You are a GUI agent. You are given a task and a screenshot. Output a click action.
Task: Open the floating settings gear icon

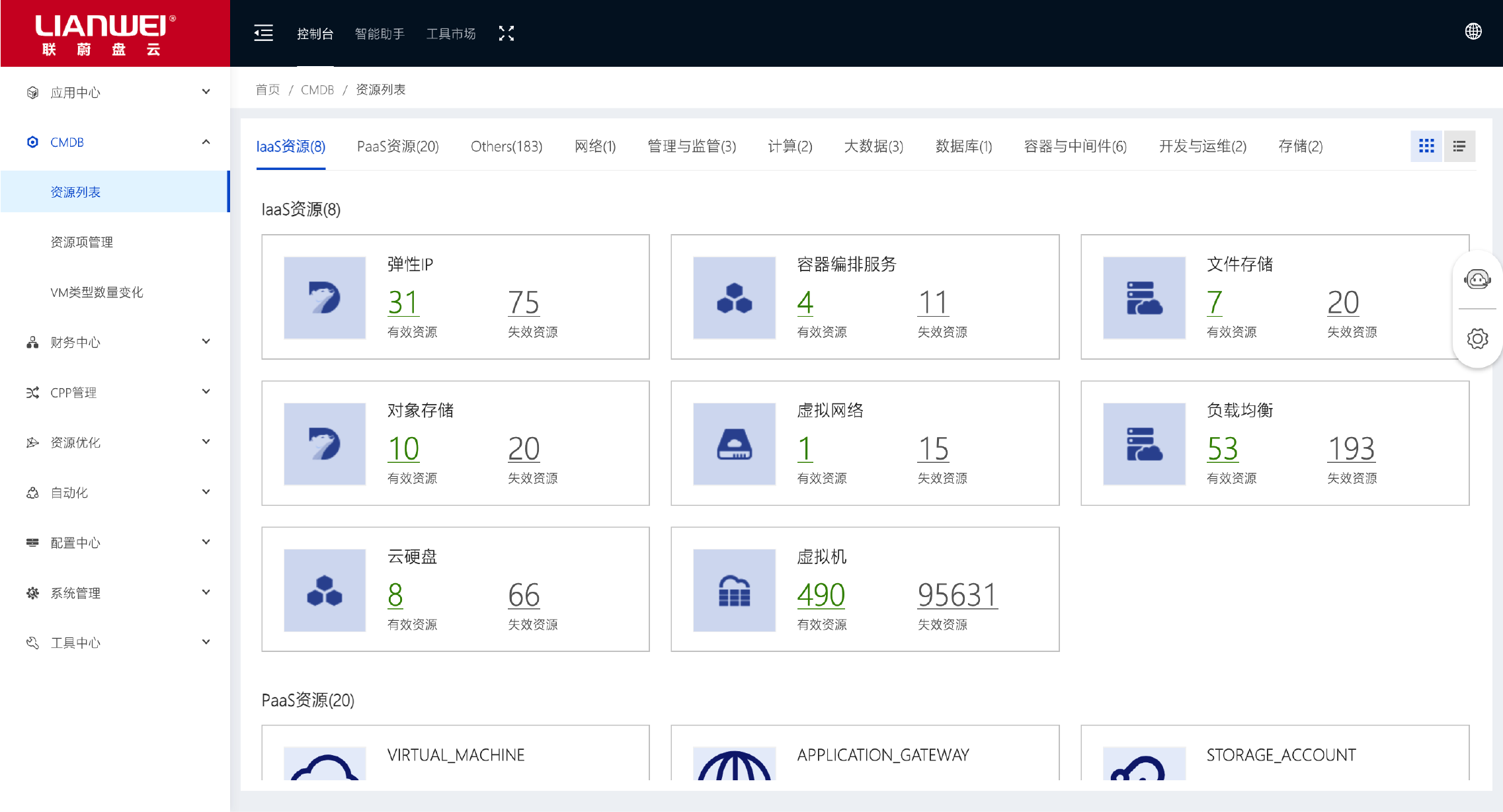pyautogui.click(x=1477, y=339)
